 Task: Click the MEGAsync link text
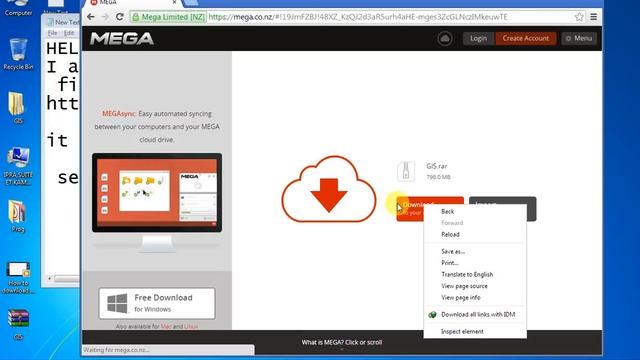click(119, 113)
